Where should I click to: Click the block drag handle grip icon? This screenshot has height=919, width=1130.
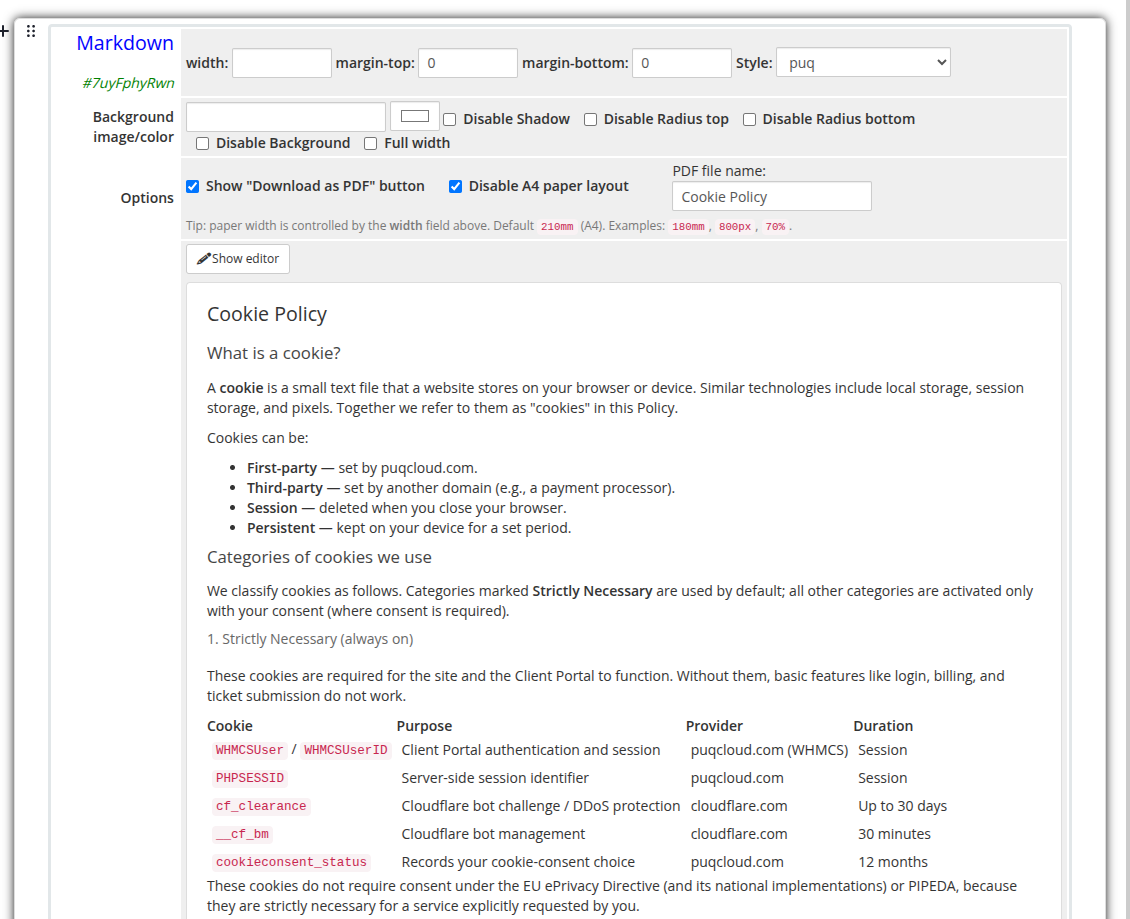31,31
